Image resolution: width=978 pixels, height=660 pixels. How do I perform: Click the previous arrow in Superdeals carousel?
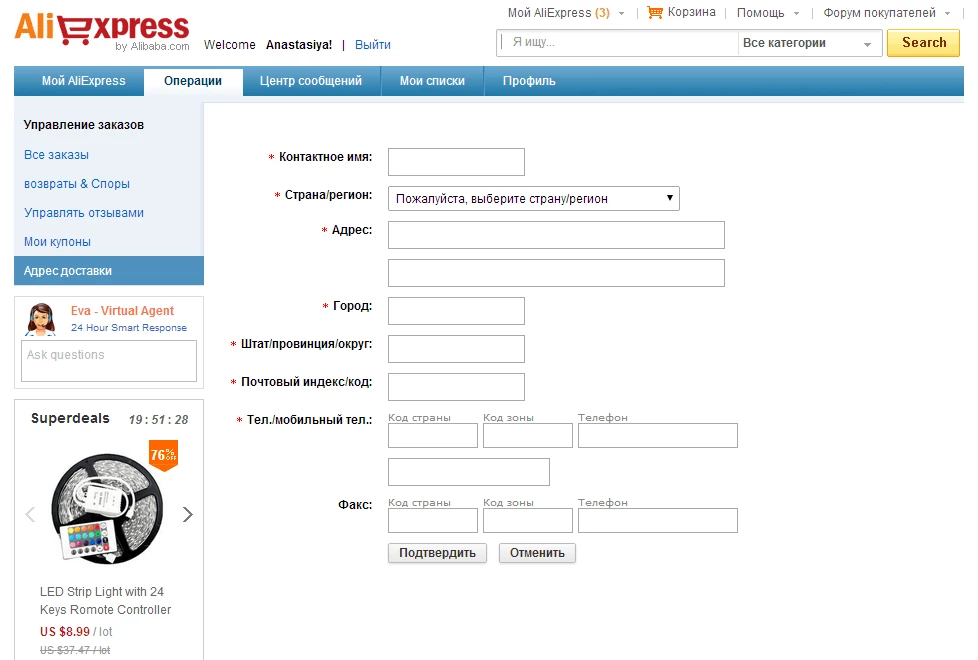point(30,514)
